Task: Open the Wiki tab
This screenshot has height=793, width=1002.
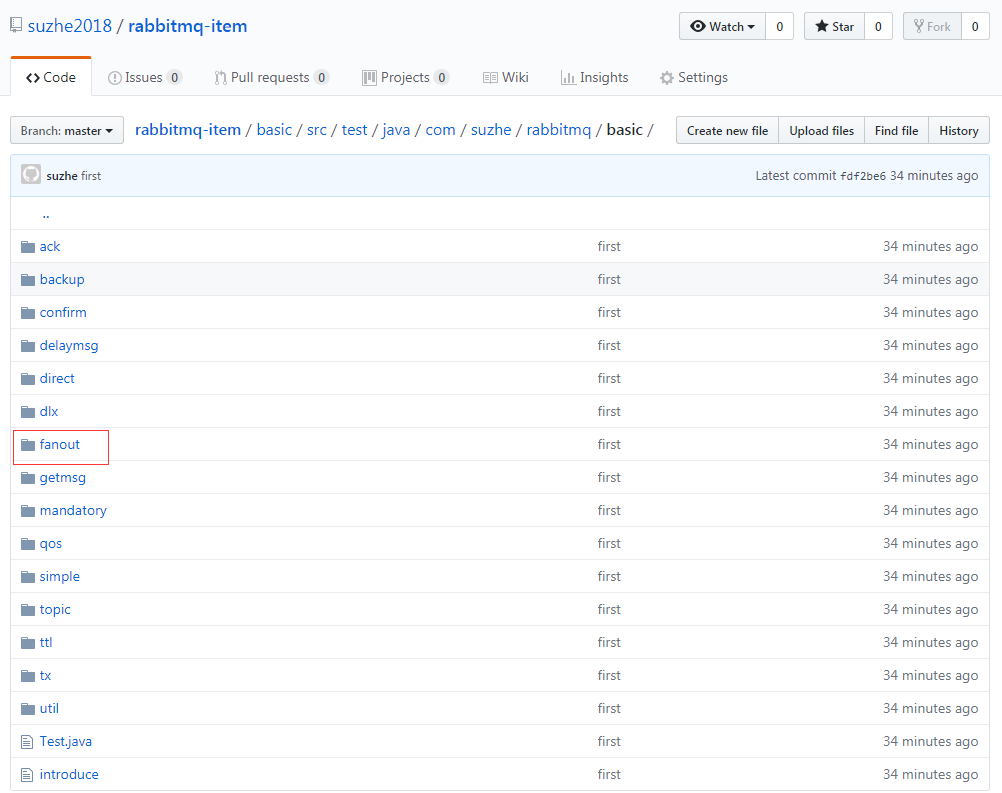Action: click(505, 77)
